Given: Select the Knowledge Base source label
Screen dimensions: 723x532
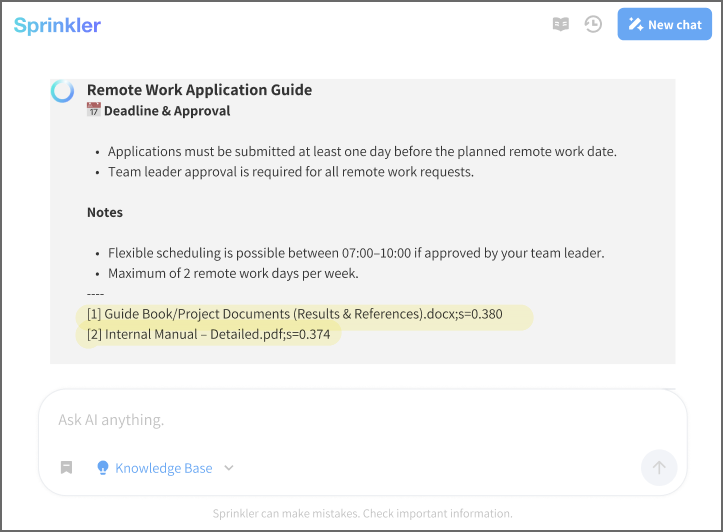Looking at the screenshot, I should point(163,467).
